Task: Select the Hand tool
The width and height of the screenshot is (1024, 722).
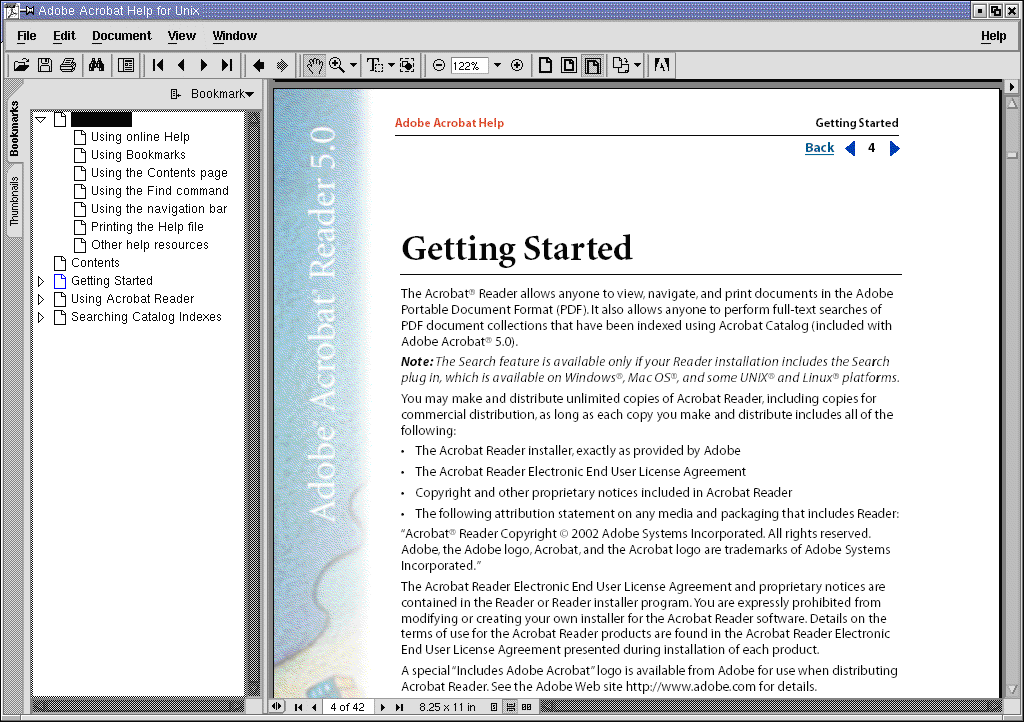Action: pos(315,65)
